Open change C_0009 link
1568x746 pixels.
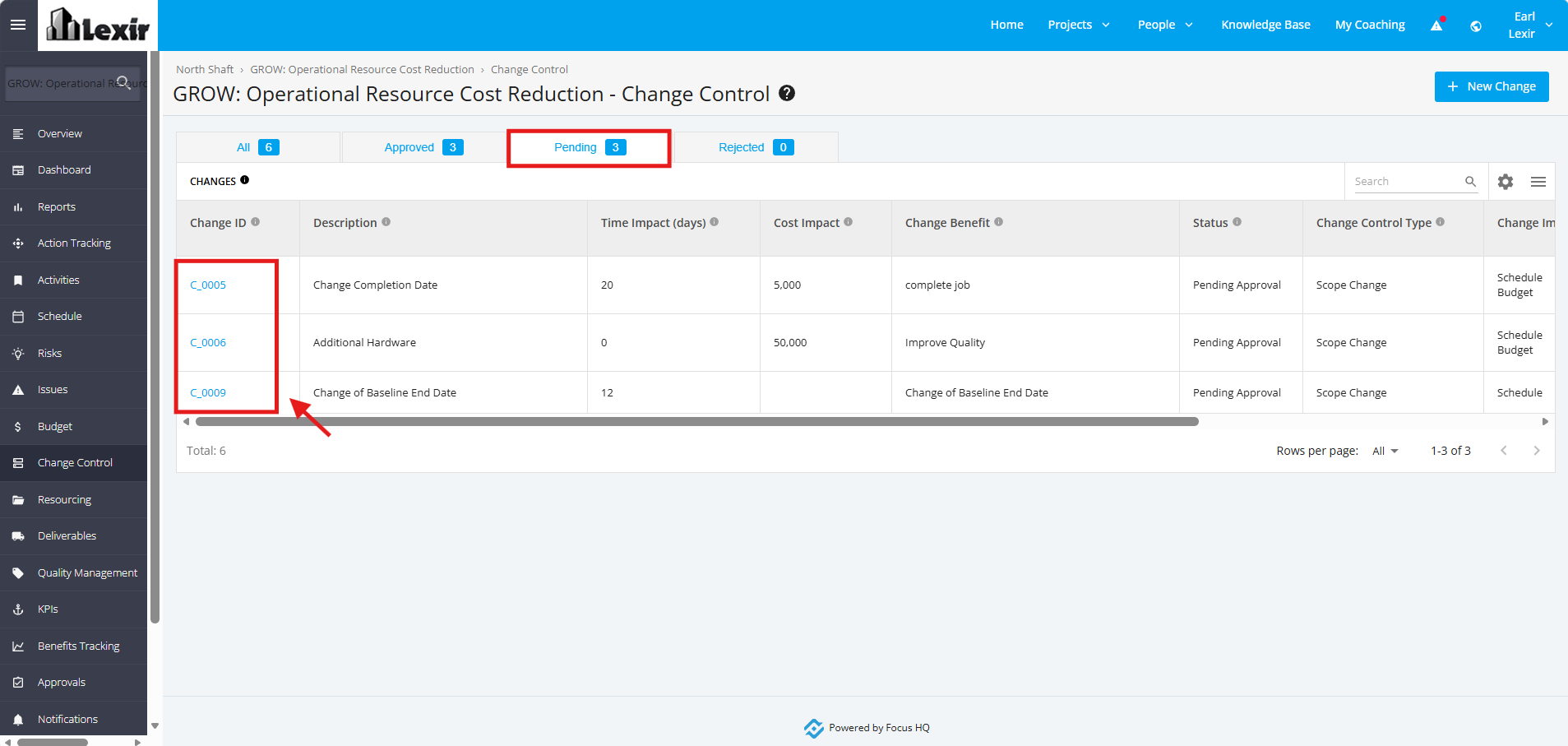pos(208,393)
